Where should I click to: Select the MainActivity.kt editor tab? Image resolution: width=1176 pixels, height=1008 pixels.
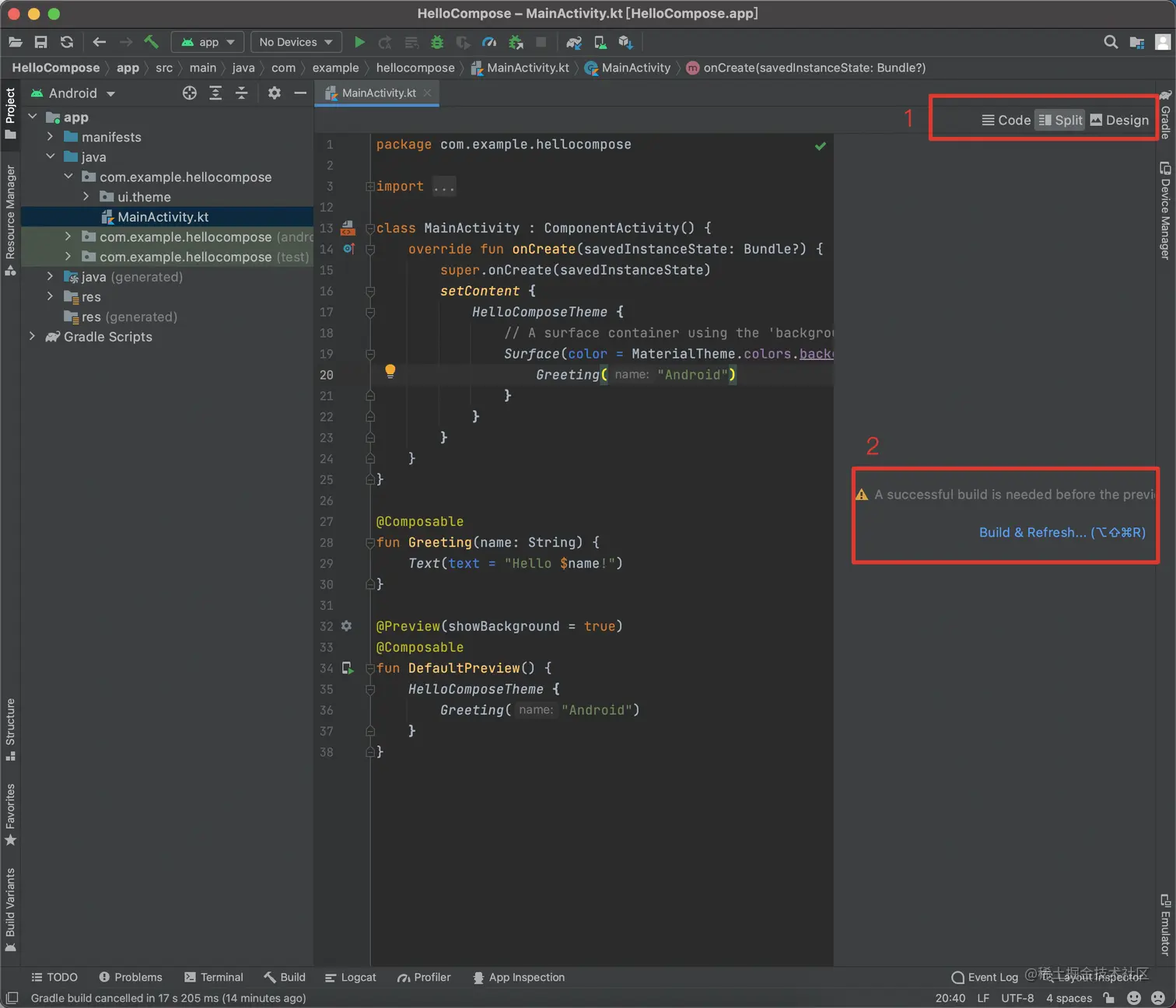pos(378,93)
